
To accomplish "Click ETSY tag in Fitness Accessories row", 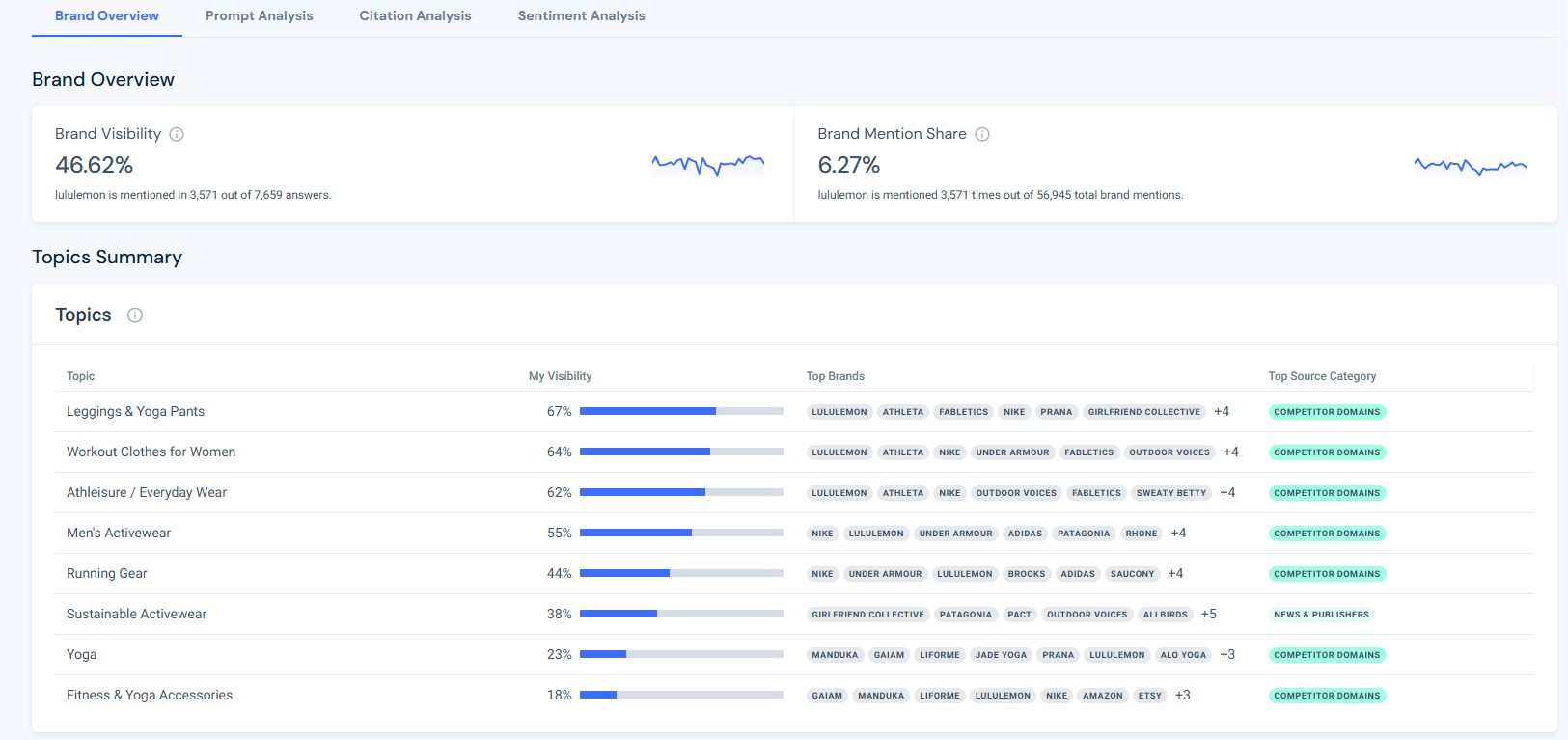I will click(x=1150, y=696).
